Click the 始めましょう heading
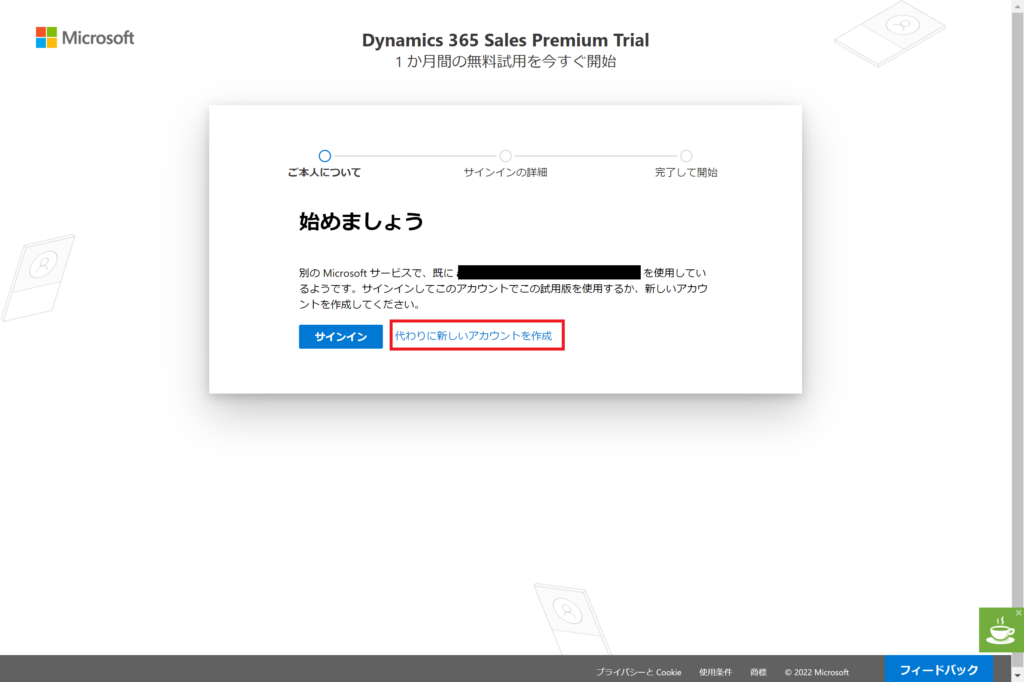1024x682 pixels. point(361,221)
